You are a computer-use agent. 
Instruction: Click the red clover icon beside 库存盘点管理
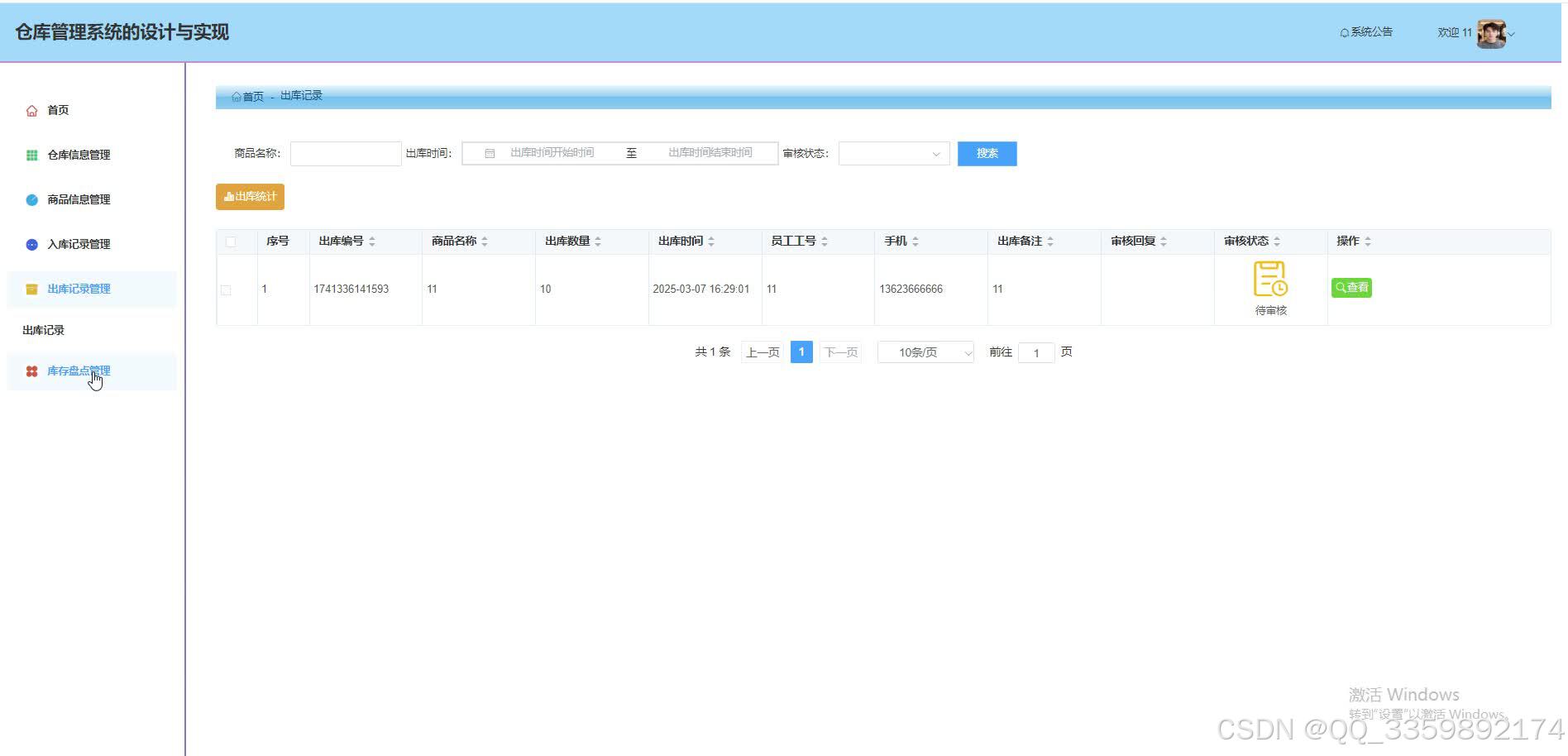[x=31, y=371]
